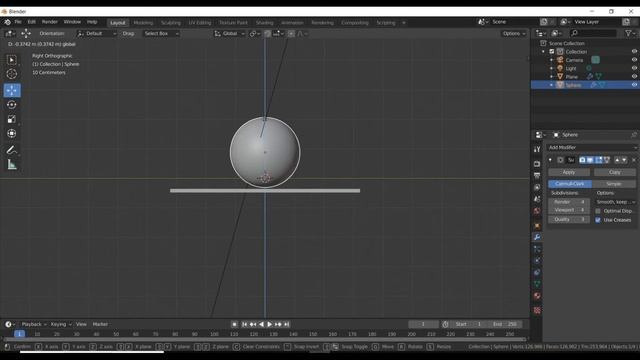Adjust the Render subdivisions value field
This screenshot has height=360, width=640.
click(x=569, y=202)
